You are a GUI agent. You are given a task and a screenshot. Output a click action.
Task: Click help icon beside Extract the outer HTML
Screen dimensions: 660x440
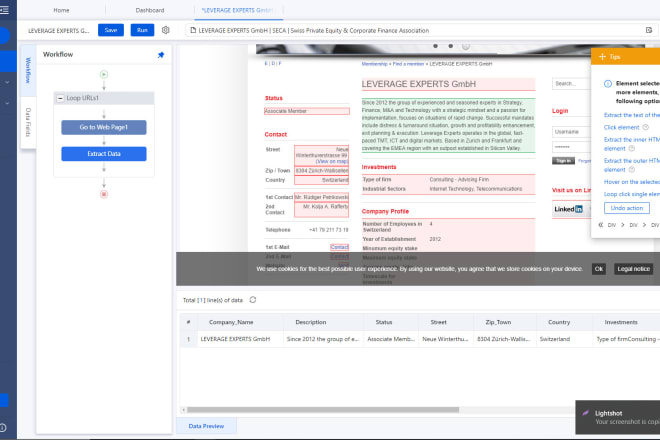click(631, 170)
